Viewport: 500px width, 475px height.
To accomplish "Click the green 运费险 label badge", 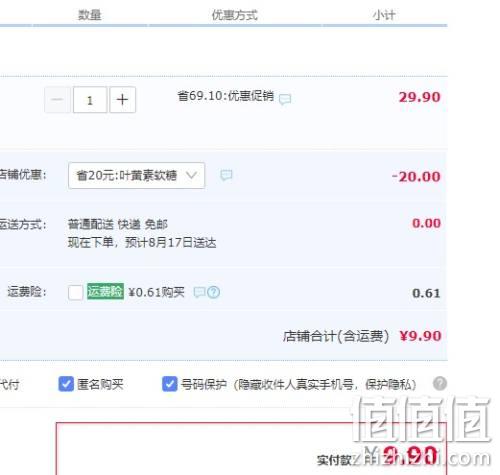I will tap(105, 291).
